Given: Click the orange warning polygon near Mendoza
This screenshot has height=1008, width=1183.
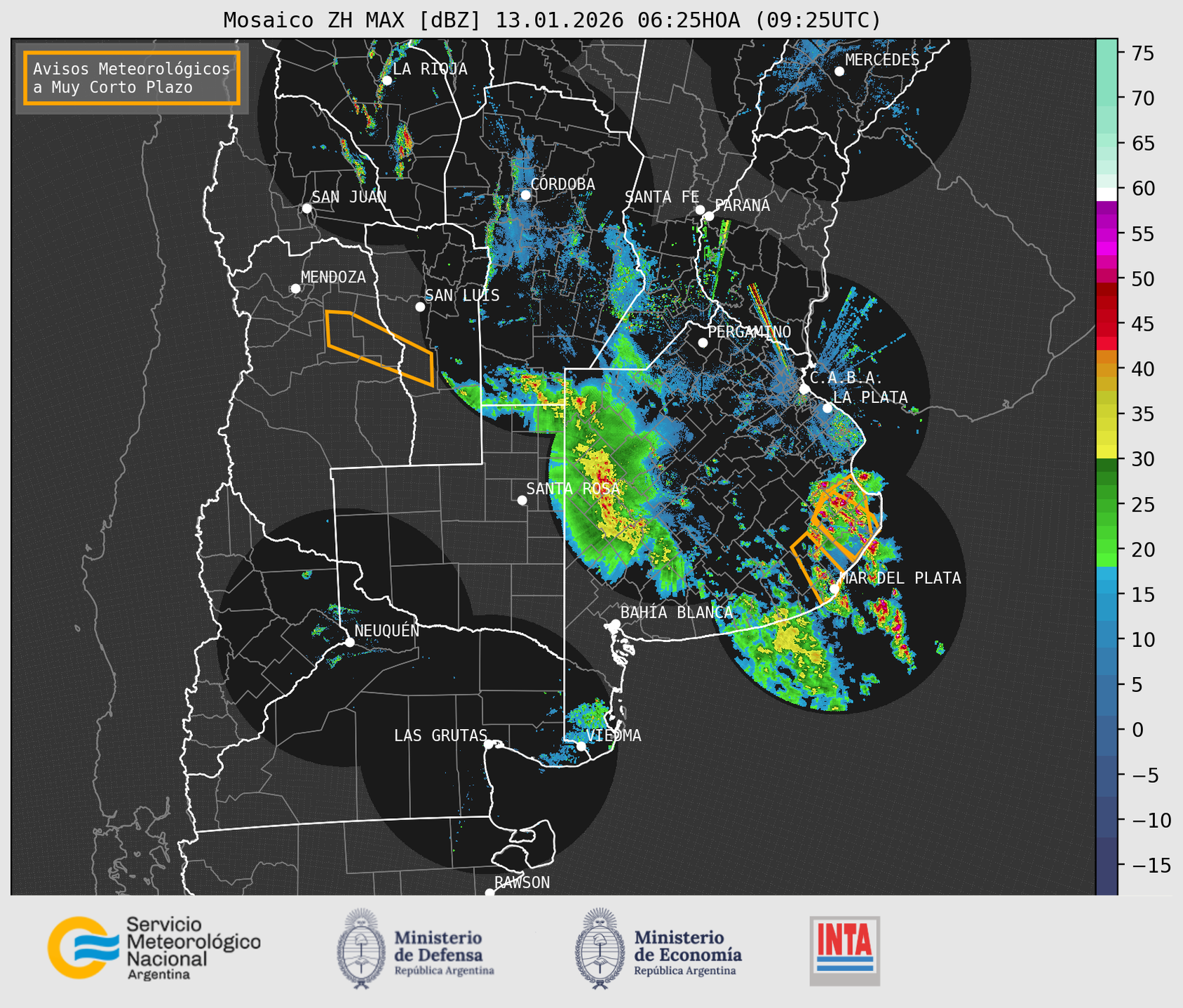Looking at the screenshot, I should click(x=380, y=348).
